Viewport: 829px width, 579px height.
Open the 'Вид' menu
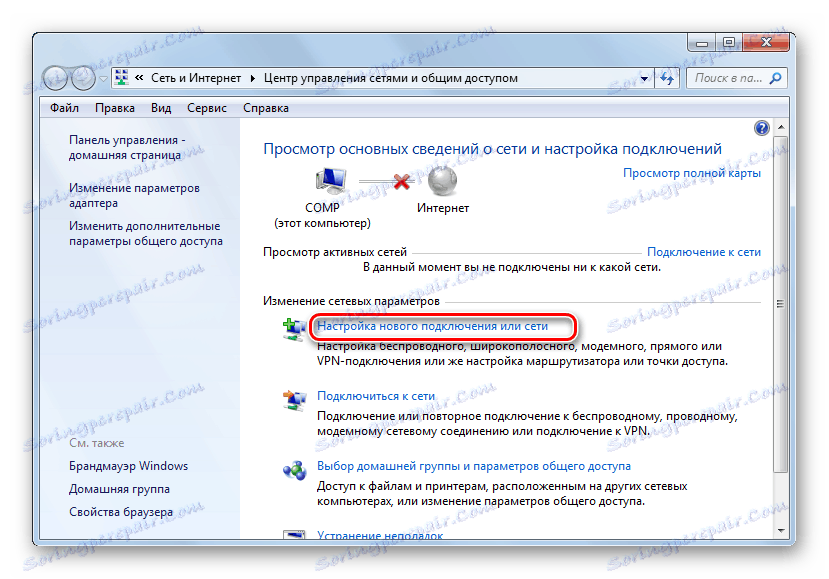161,108
